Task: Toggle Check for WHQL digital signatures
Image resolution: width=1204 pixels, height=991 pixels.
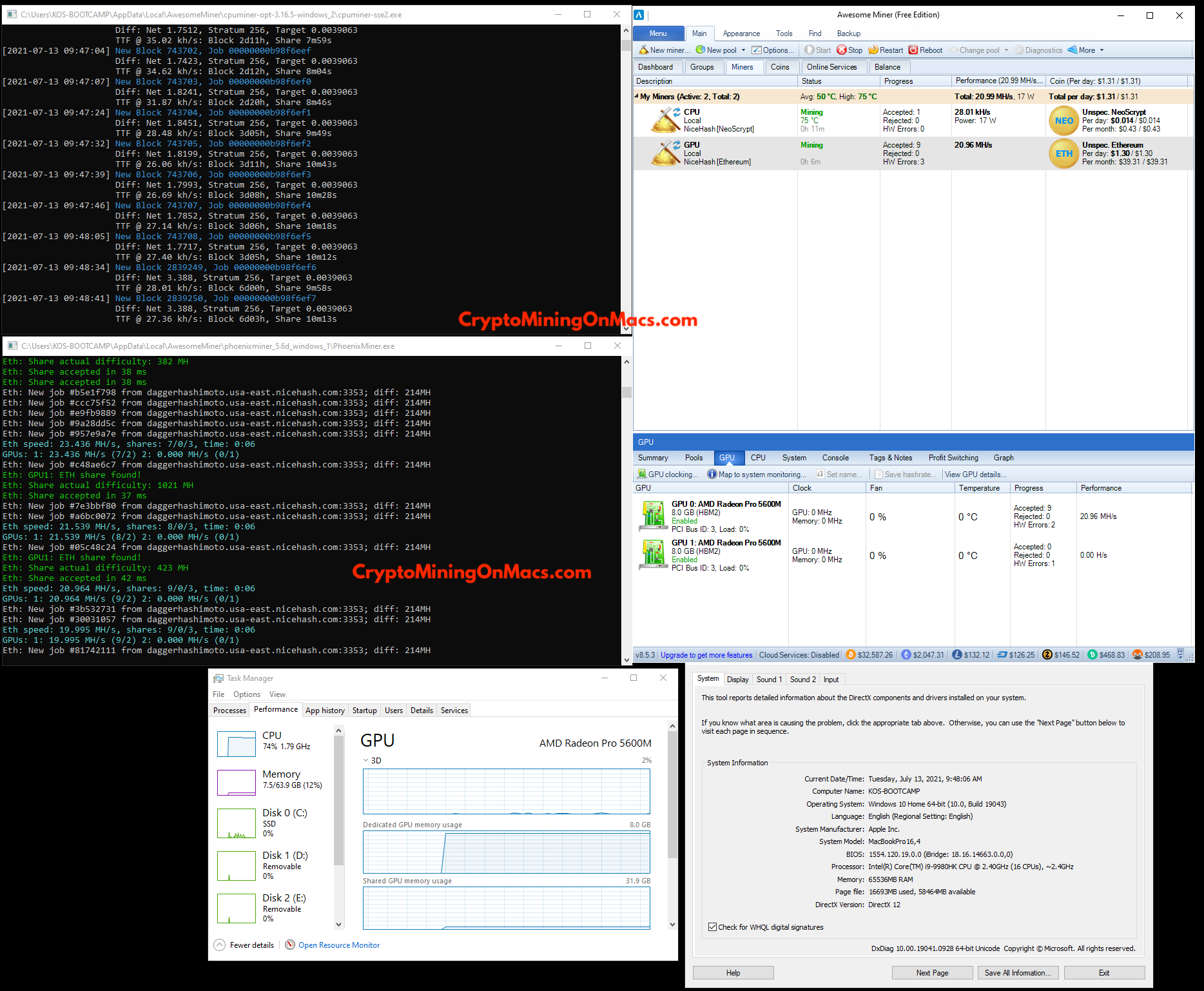Action: point(712,927)
